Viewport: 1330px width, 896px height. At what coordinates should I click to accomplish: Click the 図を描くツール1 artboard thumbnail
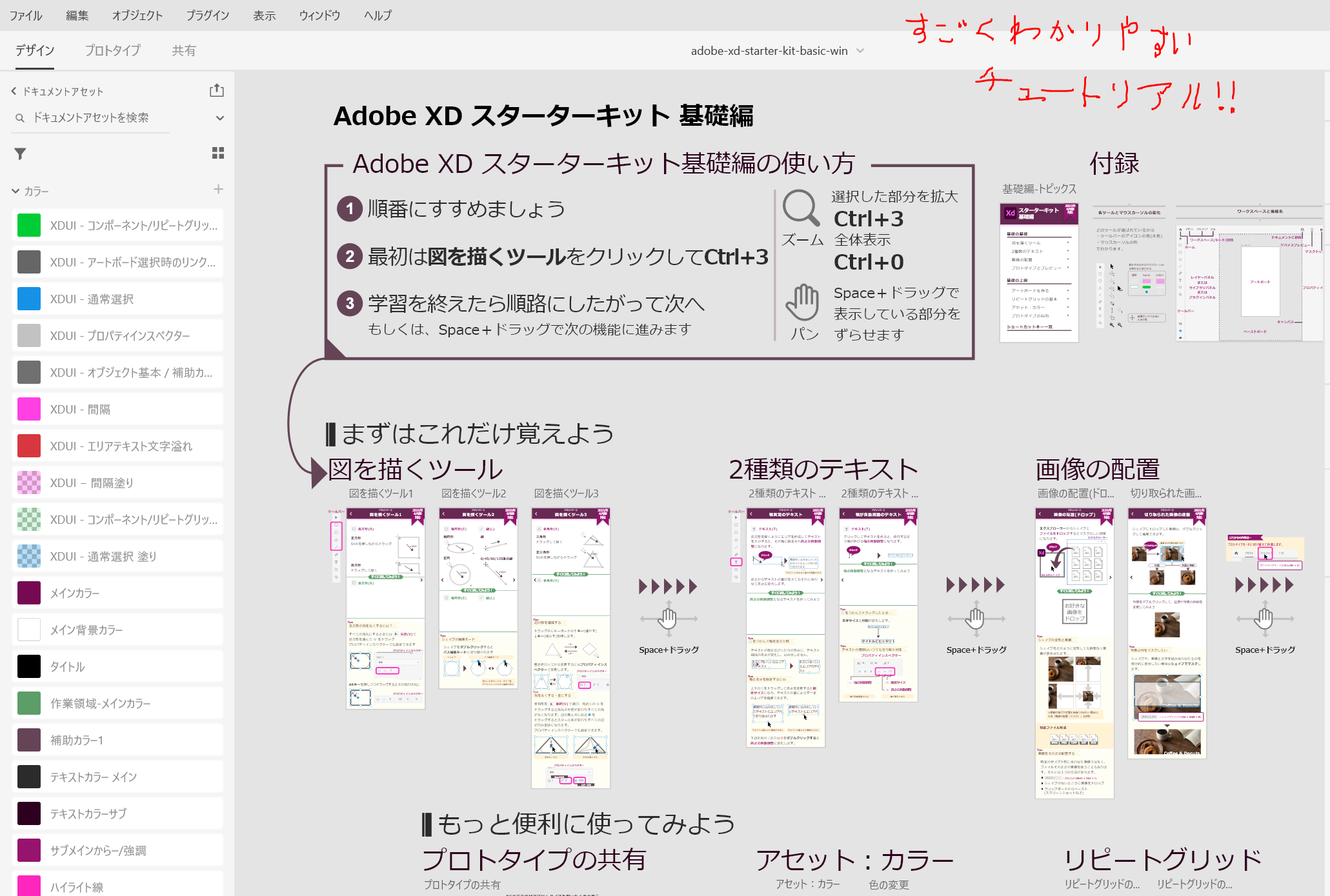385,608
